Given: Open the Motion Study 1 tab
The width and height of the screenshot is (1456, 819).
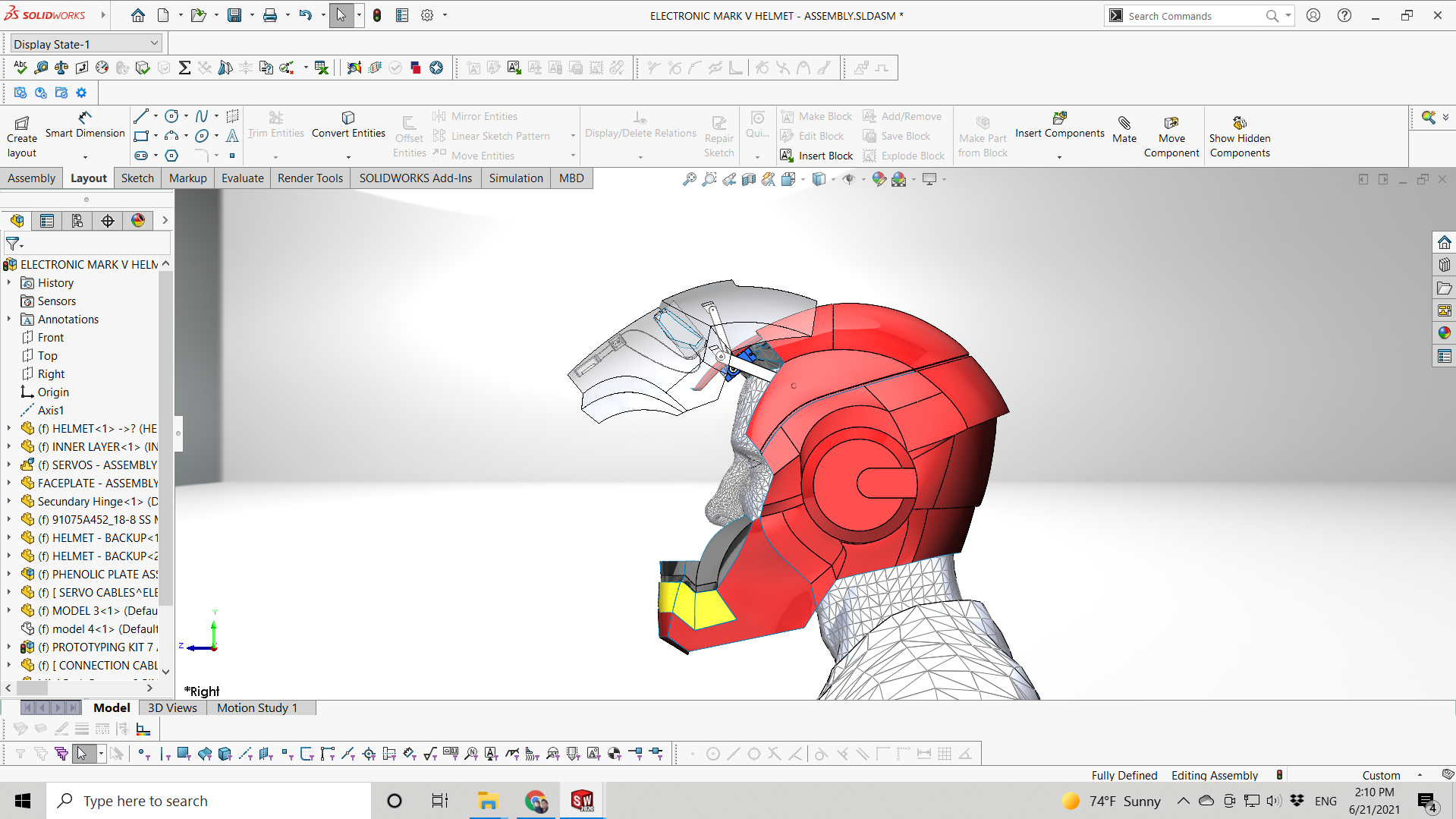Looking at the screenshot, I should click(x=256, y=708).
